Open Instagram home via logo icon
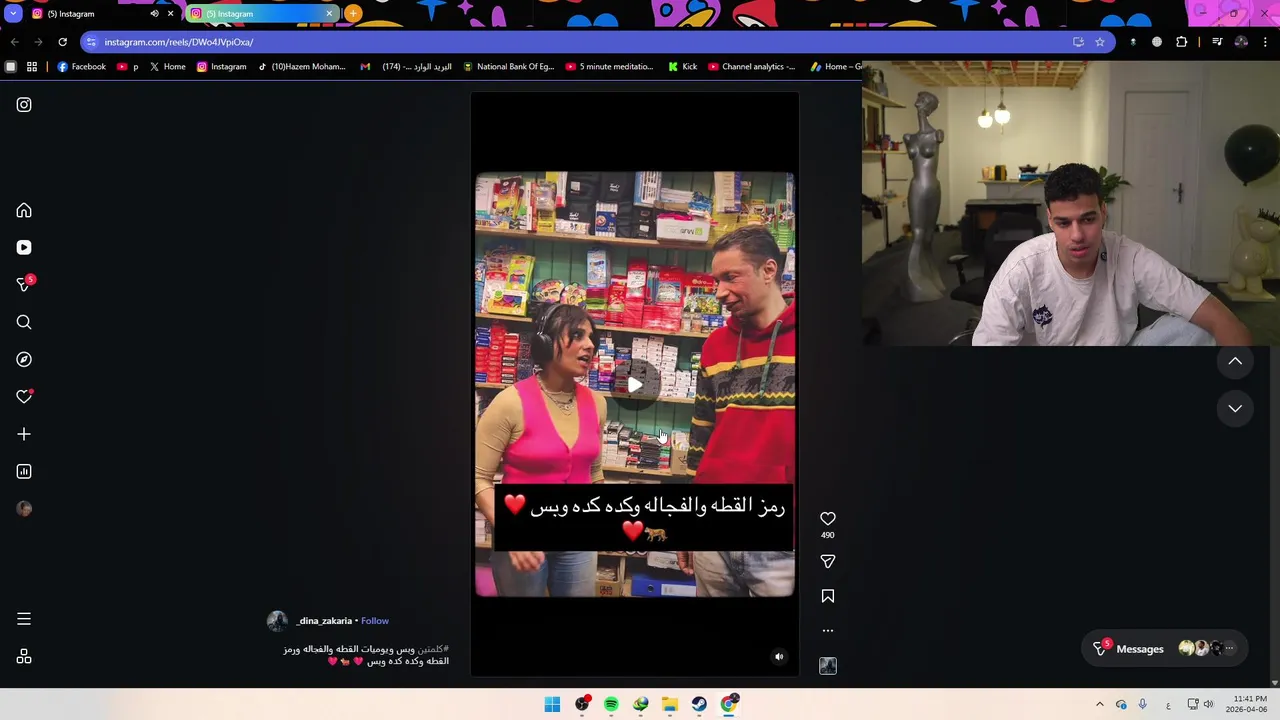The height and width of the screenshot is (720, 1280). tap(24, 105)
